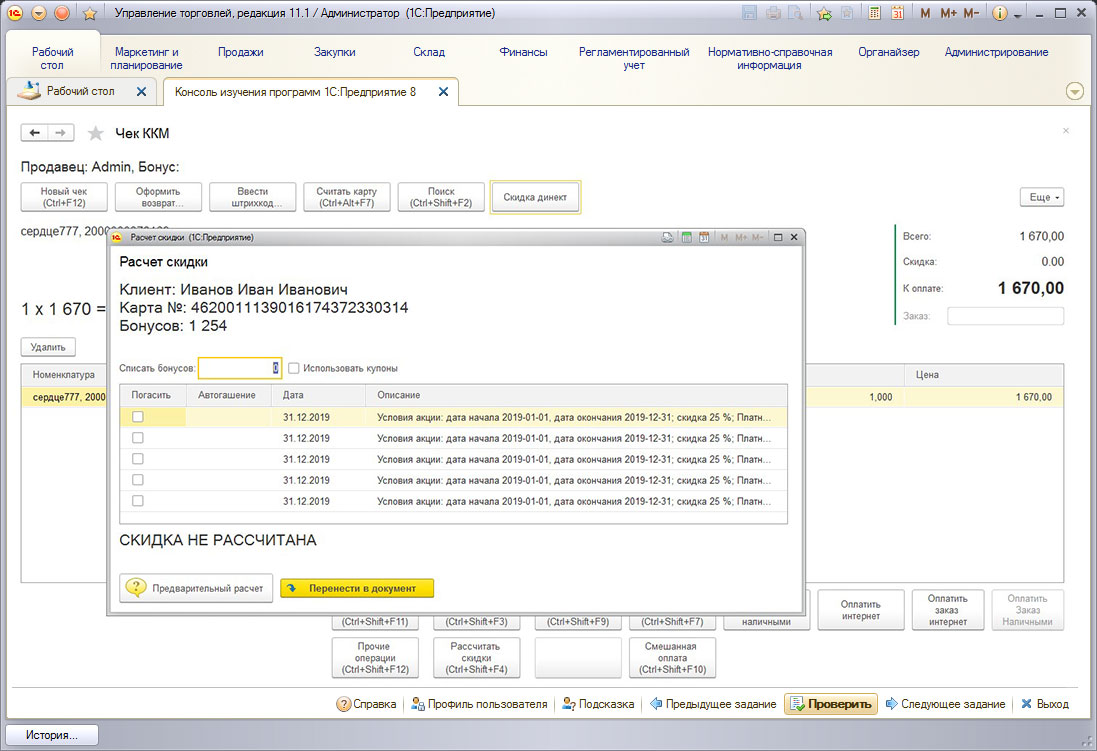1097x751 pixels.
Task: Check 'Погасить' in the first coupon row
Action: [138, 417]
